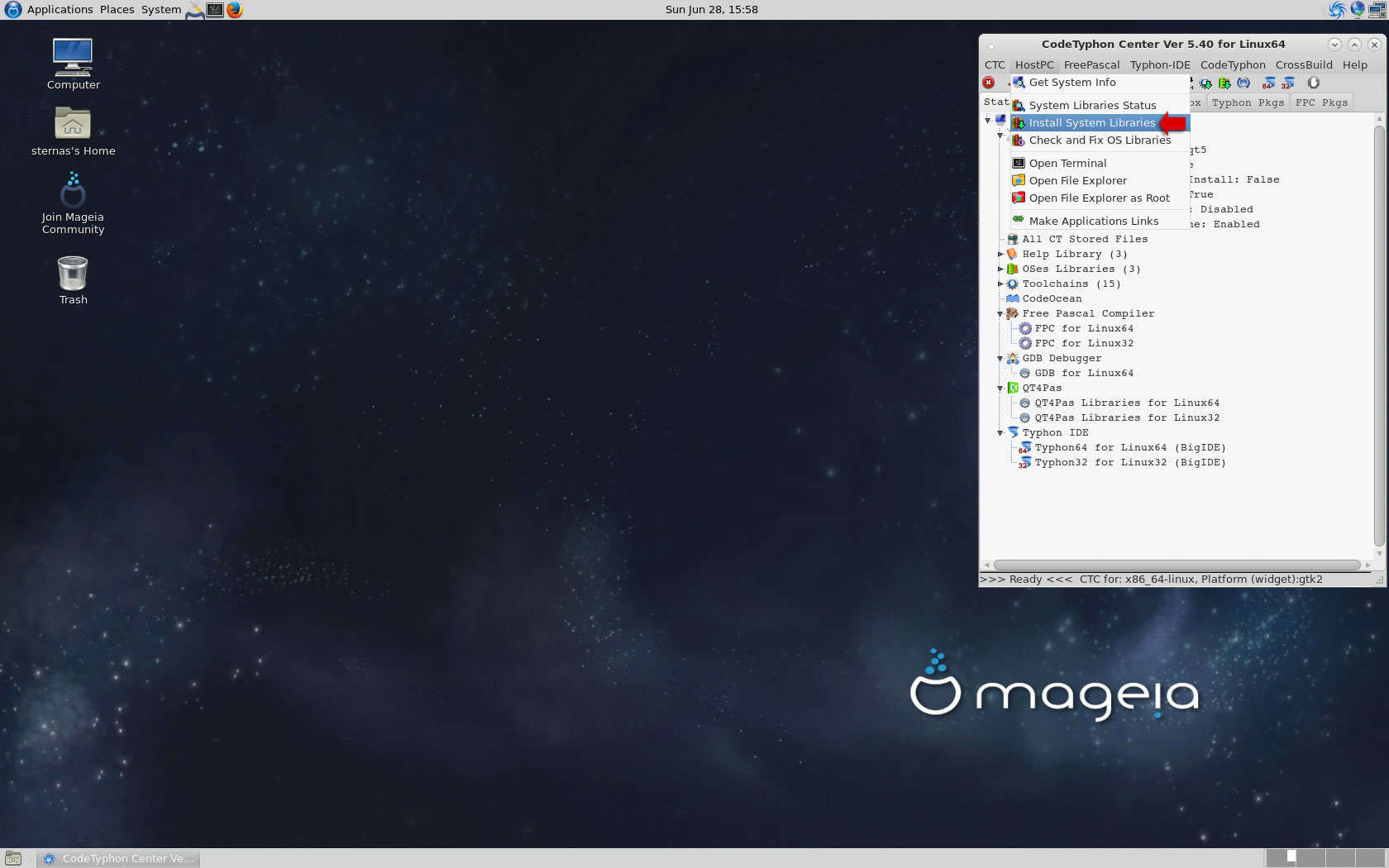This screenshot has width=1389, height=868.
Task: Choose System Libraries Status
Action: point(1100,105)
